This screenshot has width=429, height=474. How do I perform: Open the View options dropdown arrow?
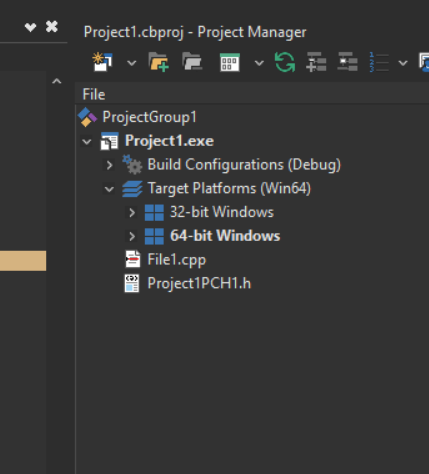tap(259, 63)
